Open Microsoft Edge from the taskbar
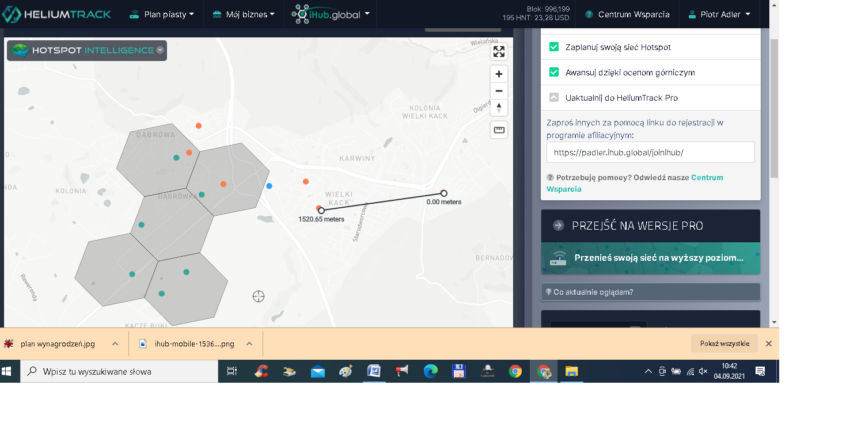 (430, 371)
